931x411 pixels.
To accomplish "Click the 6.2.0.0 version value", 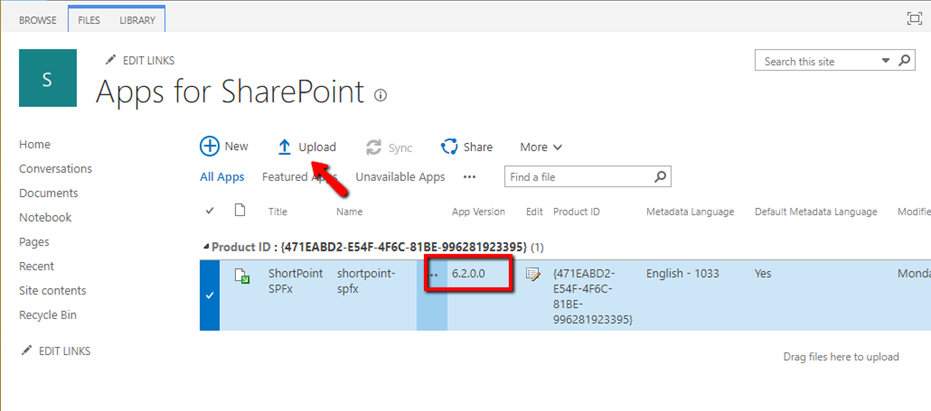I will tap(468, 274).
